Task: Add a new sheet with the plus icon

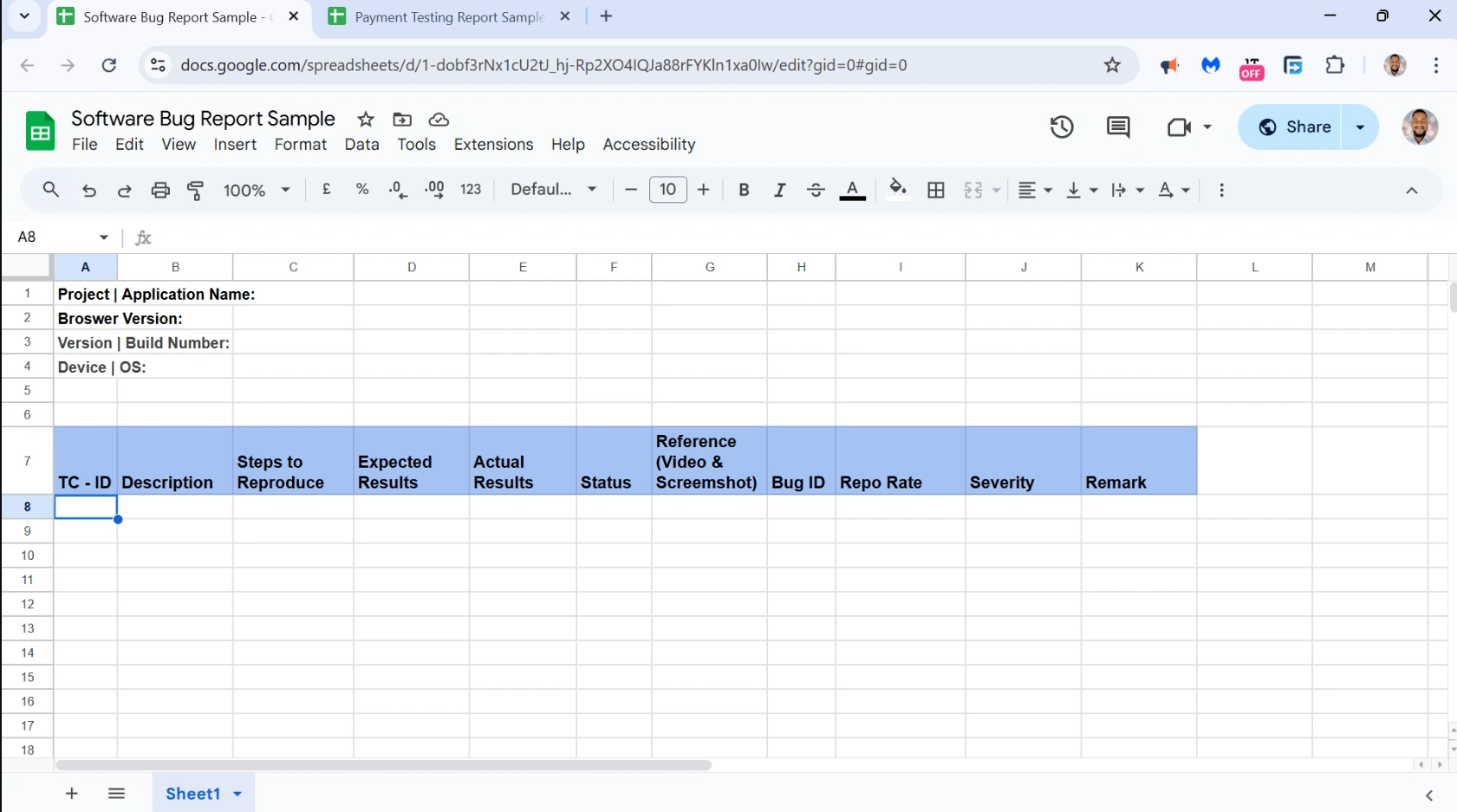Action: pyautogui.click(x=72, y=794)
